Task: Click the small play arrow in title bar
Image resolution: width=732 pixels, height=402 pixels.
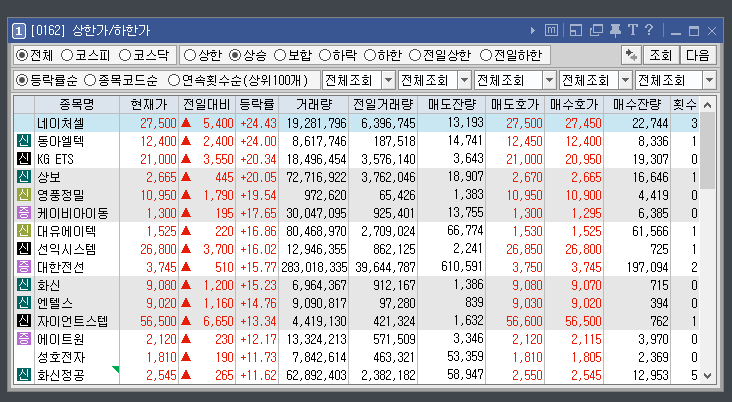Action: coord(533,31)
